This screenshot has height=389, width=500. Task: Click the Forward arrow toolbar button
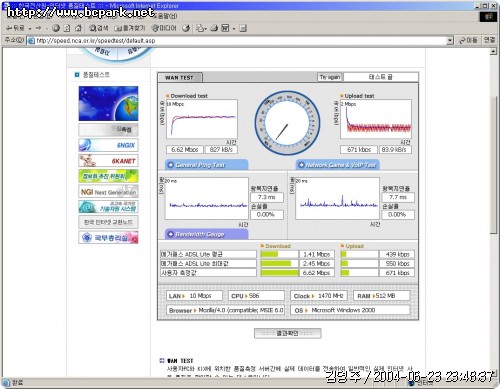(x=39, y=28)
